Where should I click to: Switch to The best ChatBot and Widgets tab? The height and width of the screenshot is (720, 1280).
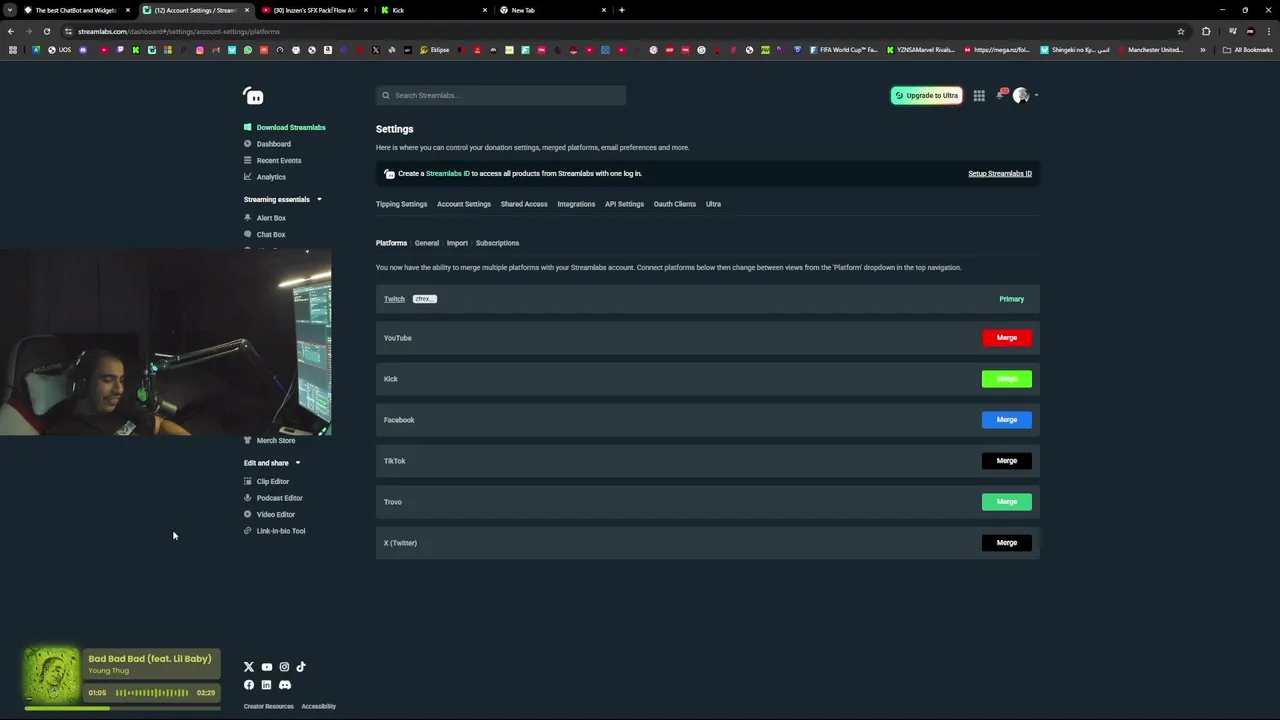[76, 10]
